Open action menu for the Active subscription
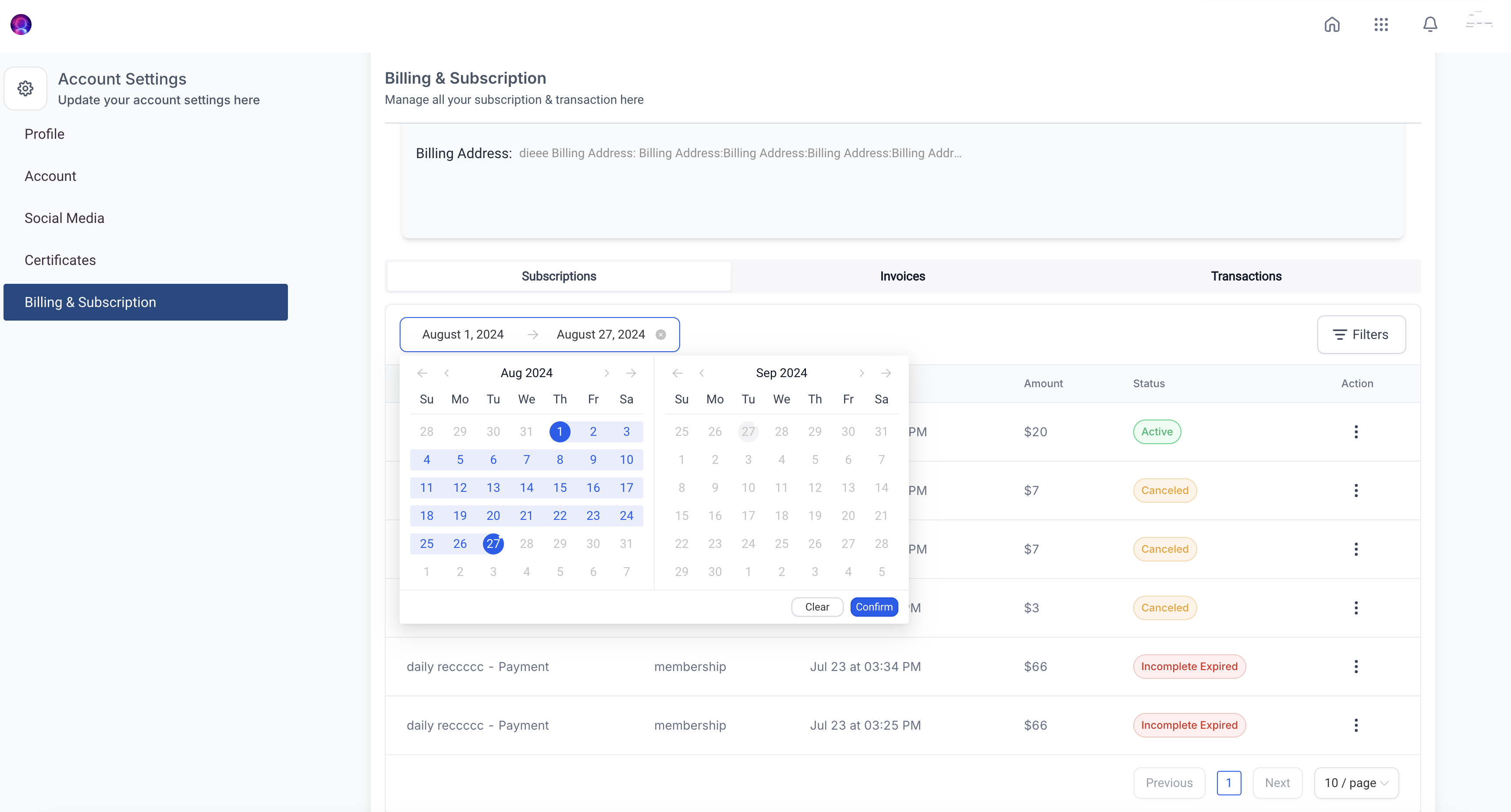 click(x=1355, y=432)
